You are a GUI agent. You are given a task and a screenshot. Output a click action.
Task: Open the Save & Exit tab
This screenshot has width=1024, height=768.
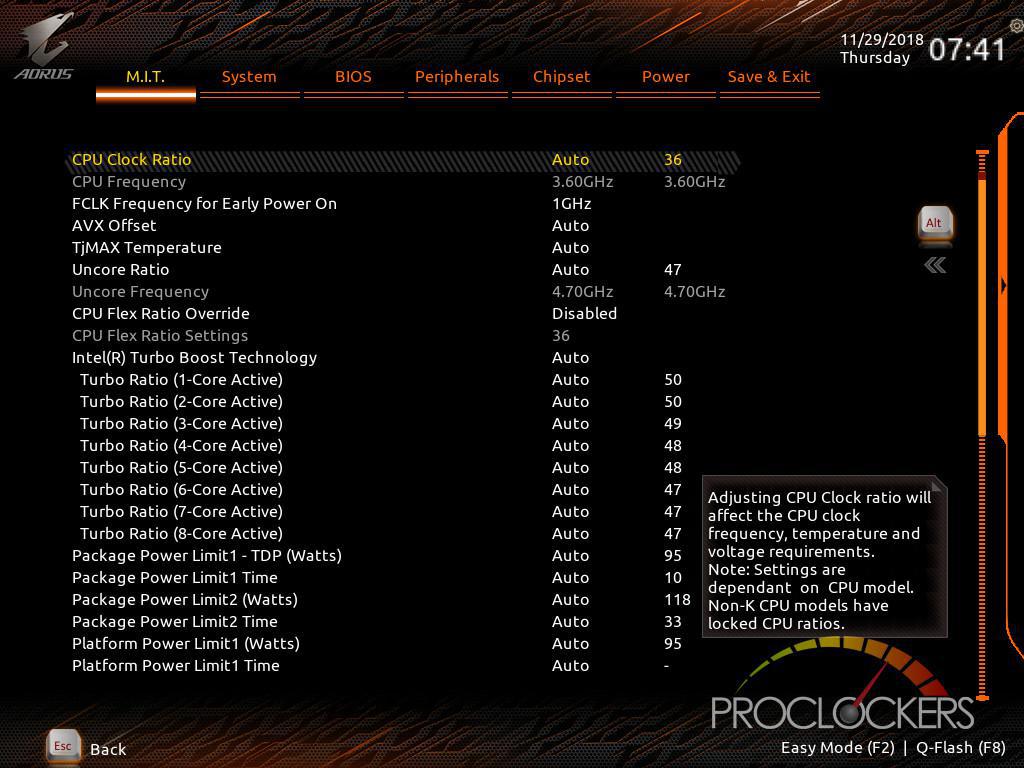click(x=769, y=78)
